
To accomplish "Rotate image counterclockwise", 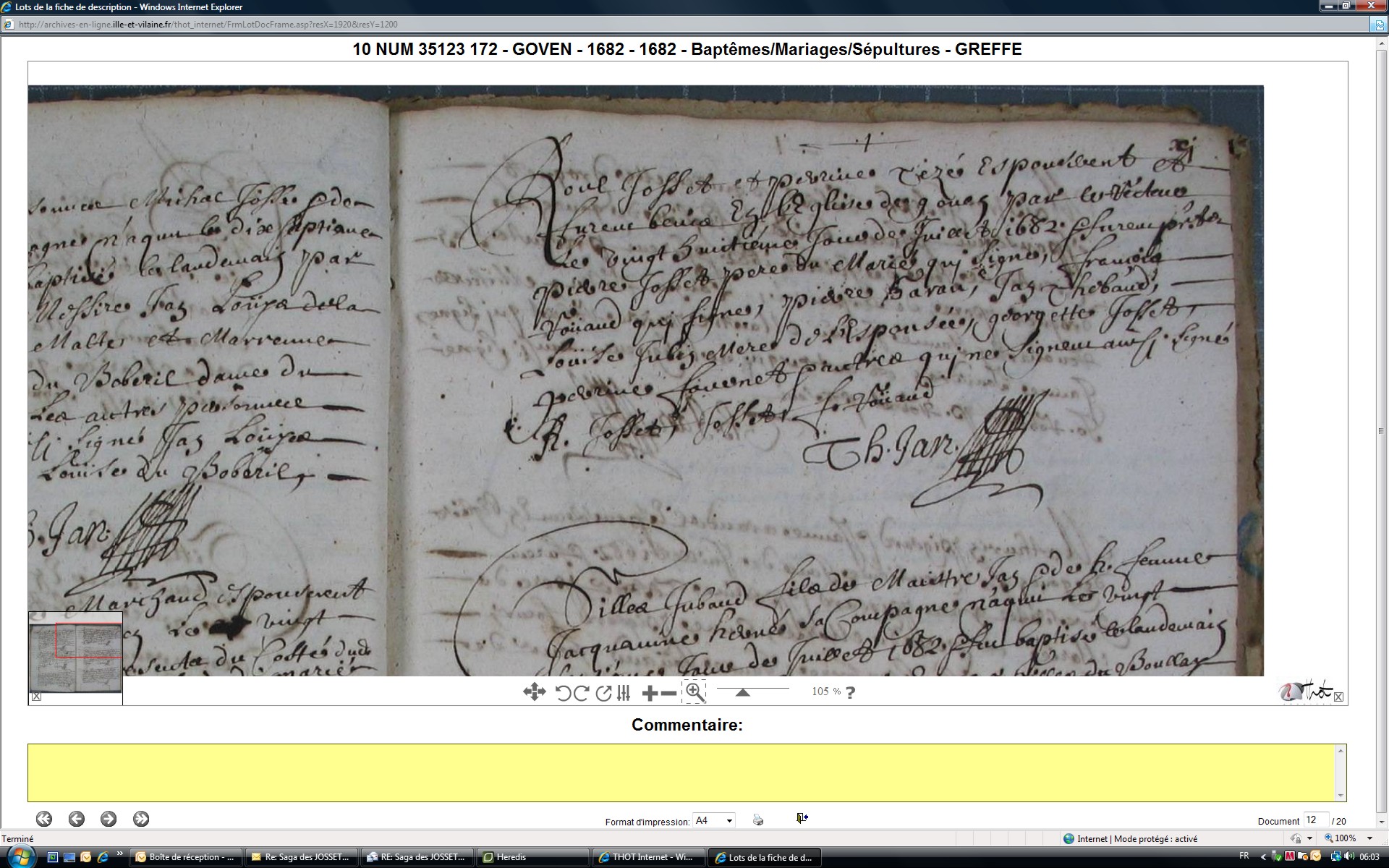I will pos(563,693).
